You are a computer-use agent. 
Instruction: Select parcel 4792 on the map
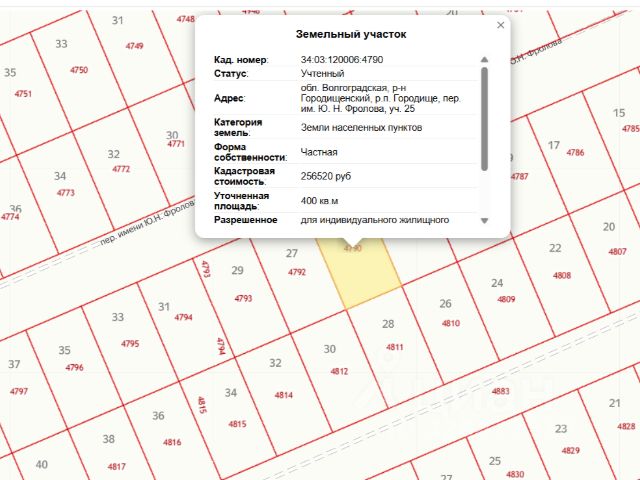(297, 272)
